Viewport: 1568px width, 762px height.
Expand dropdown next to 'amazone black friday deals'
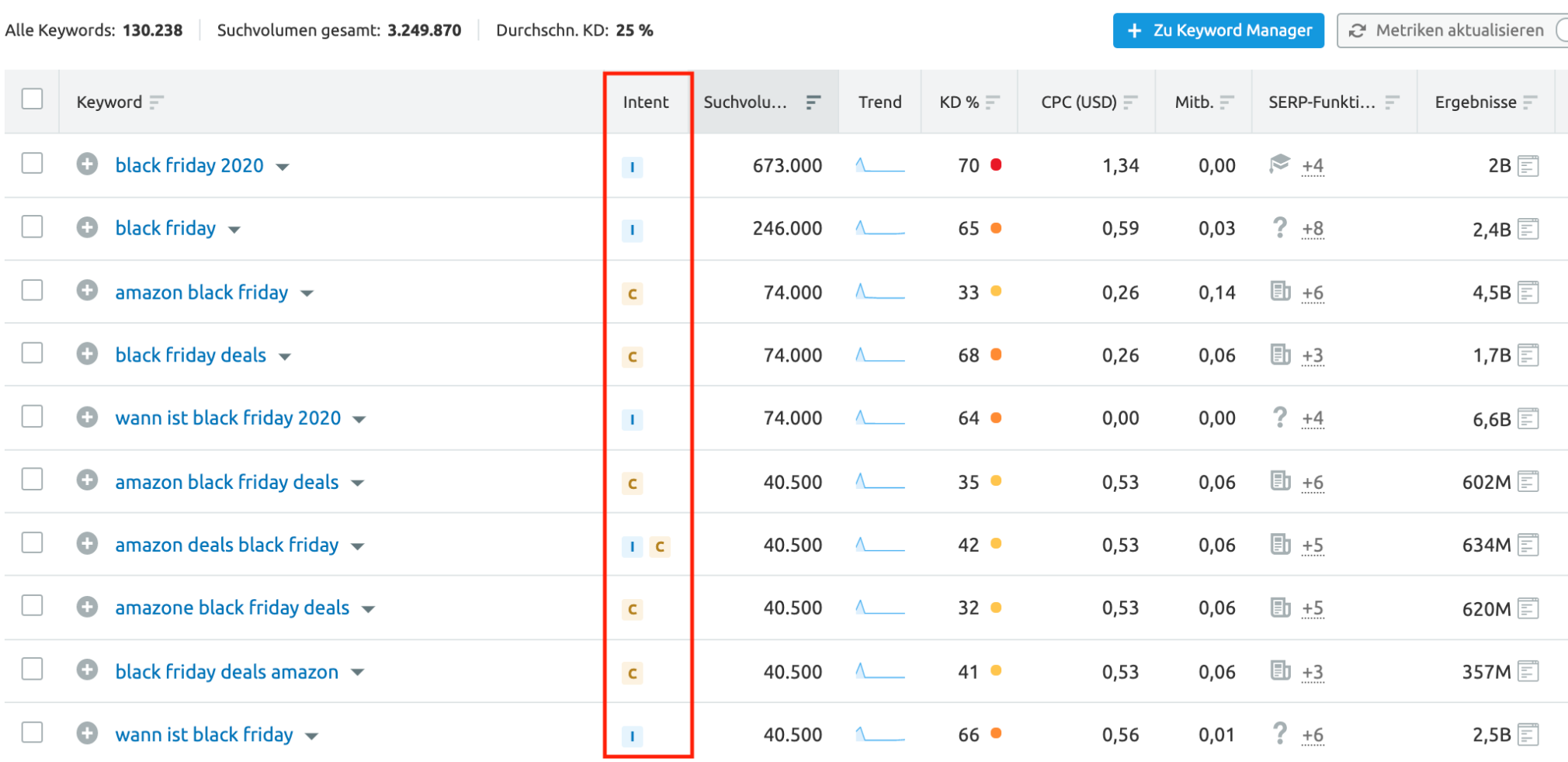[368, 609]
